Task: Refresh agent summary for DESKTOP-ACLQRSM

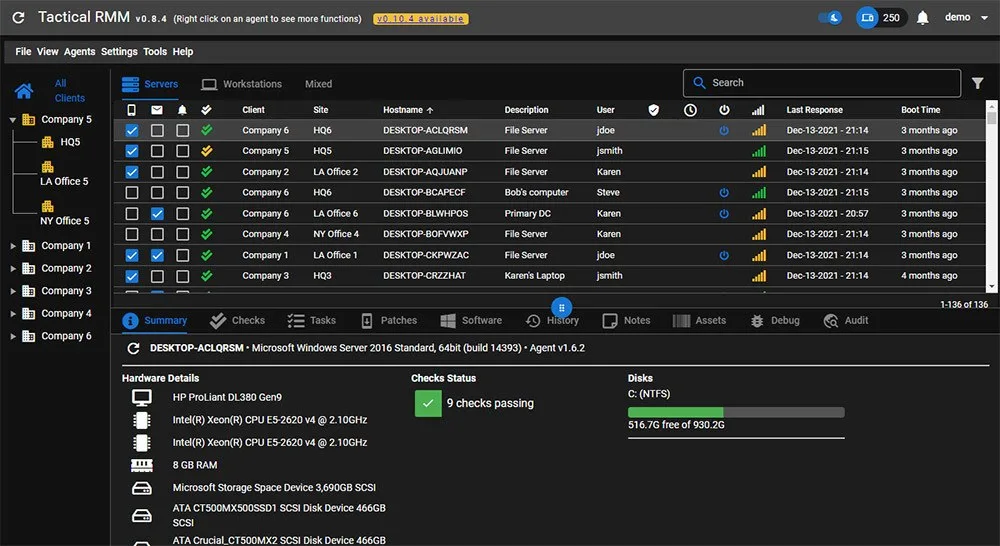Action: pos(133,349)
